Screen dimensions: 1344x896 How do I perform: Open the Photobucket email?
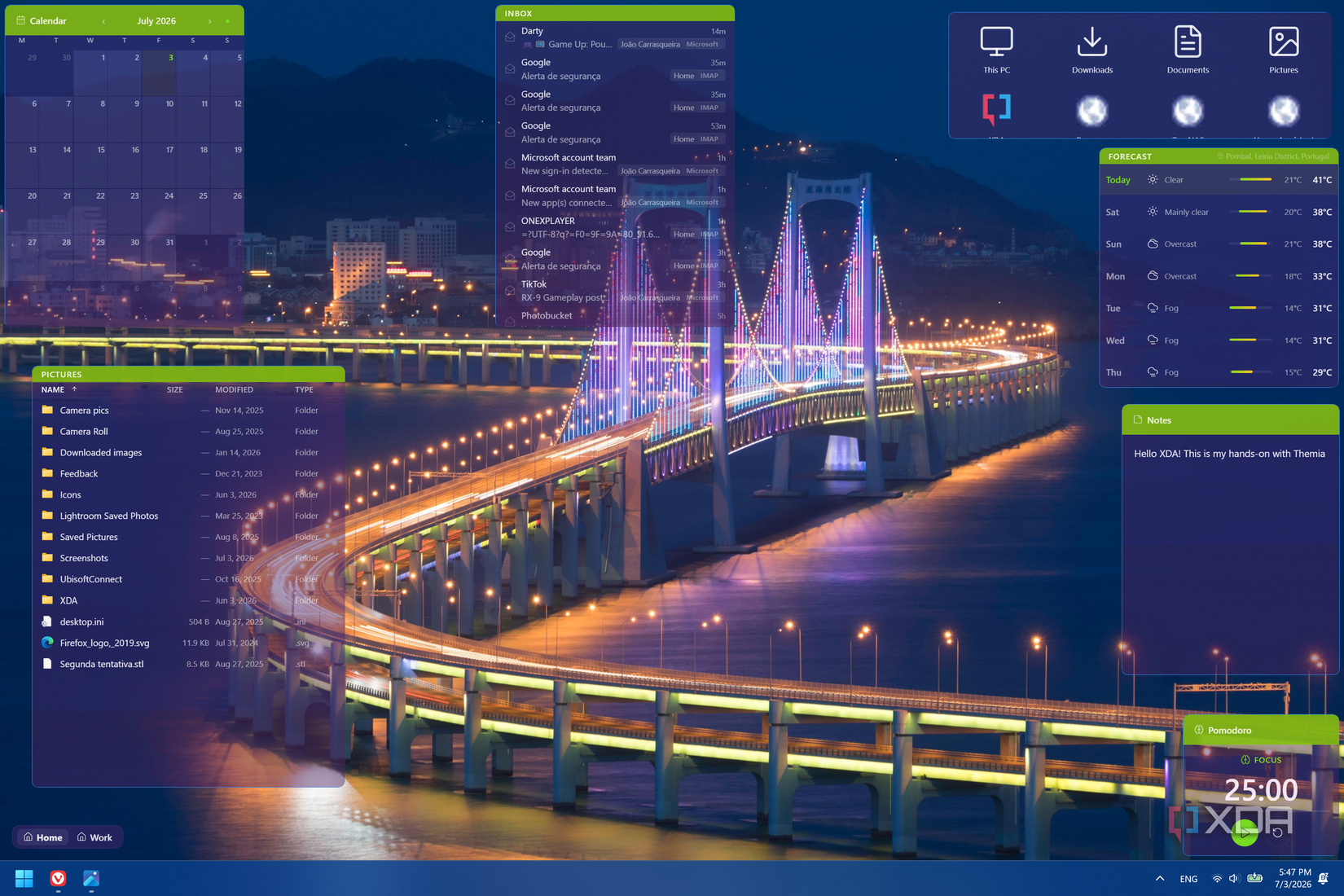[615, 316]
